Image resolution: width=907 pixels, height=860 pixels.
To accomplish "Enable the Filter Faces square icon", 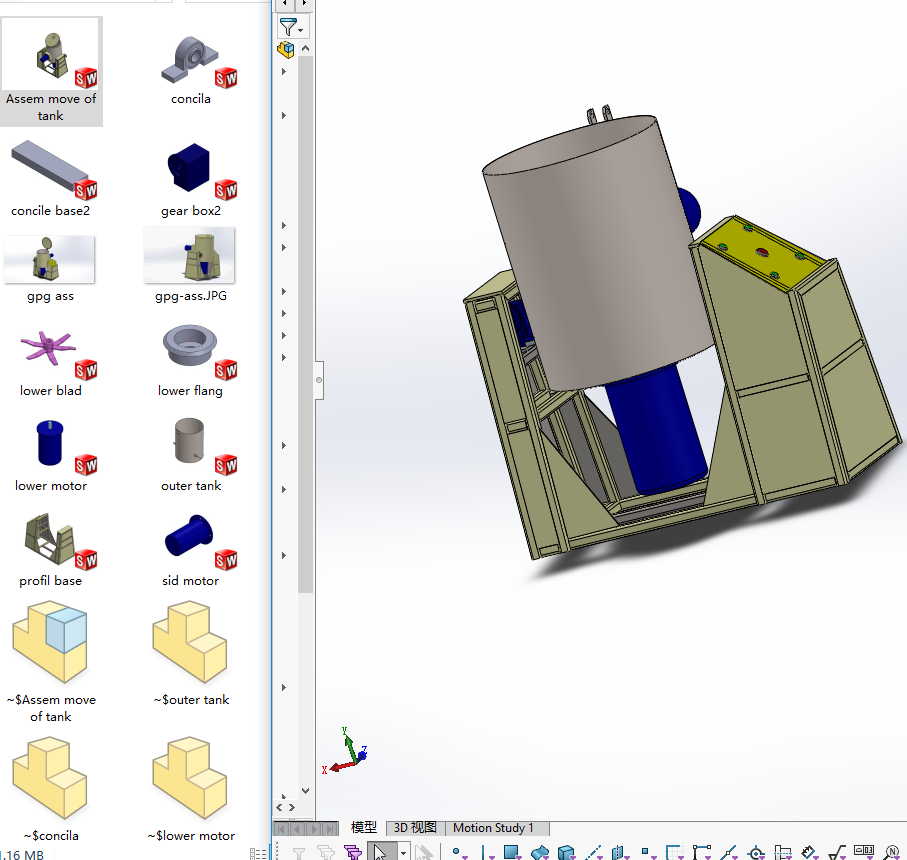I will pos(511,852).
